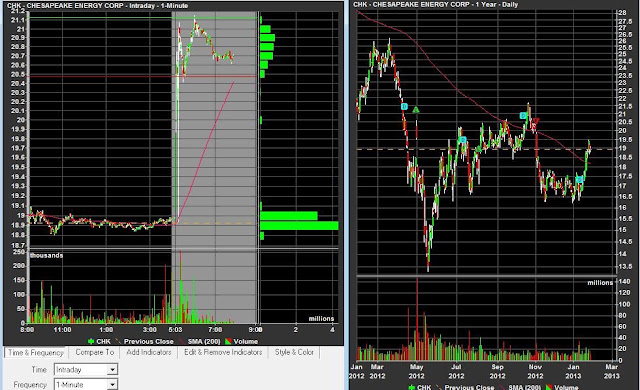This screenshot has height=390, width=640.
Task: Select the green up-triangle marker near May 2012
Action: click(x=416, y=110)
